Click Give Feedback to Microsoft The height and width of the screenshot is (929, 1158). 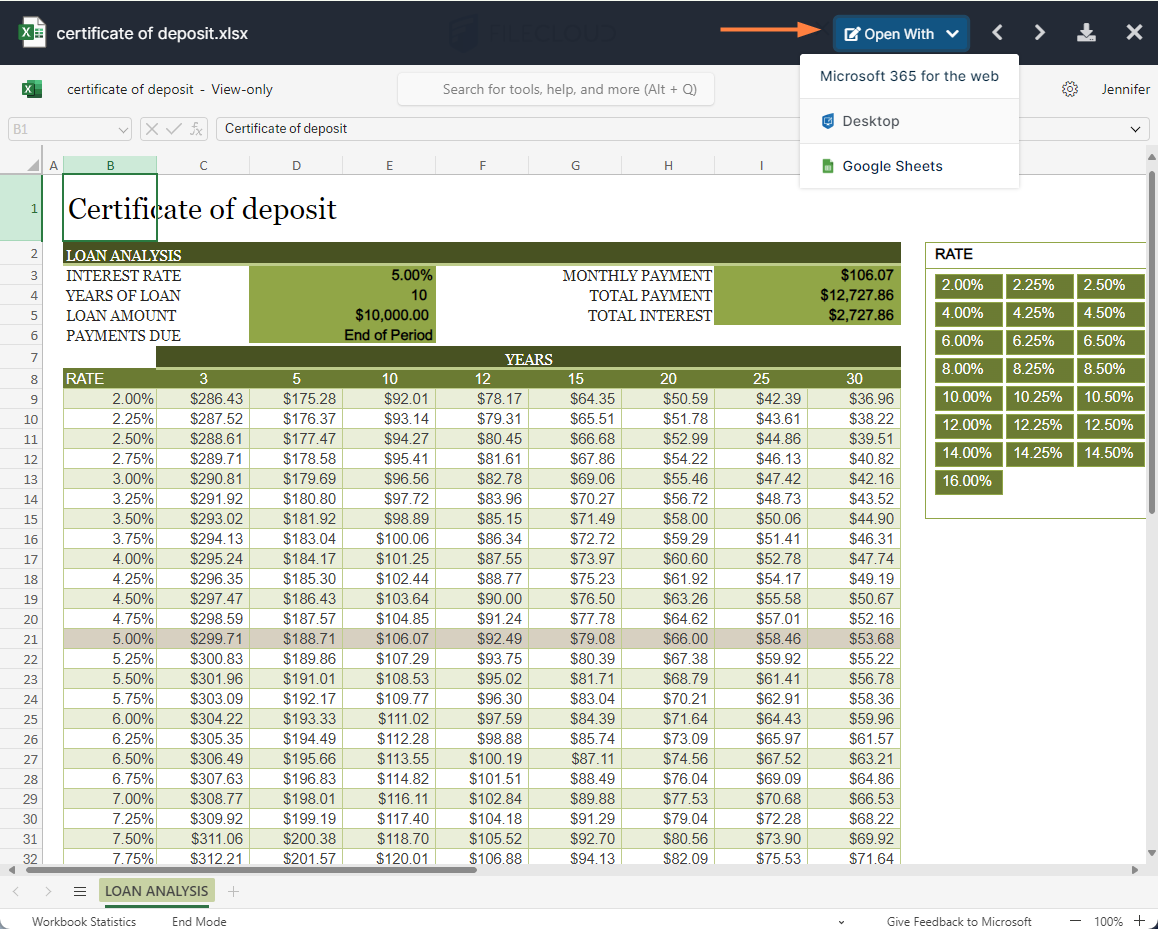tap(958, 921)
